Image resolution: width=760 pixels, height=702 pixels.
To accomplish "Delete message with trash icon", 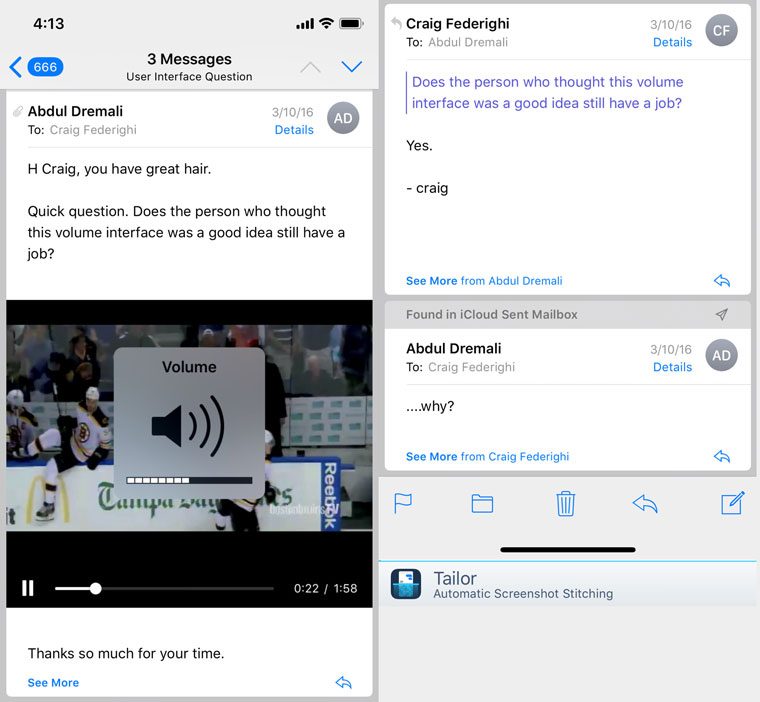I will [x=565, y=503].
